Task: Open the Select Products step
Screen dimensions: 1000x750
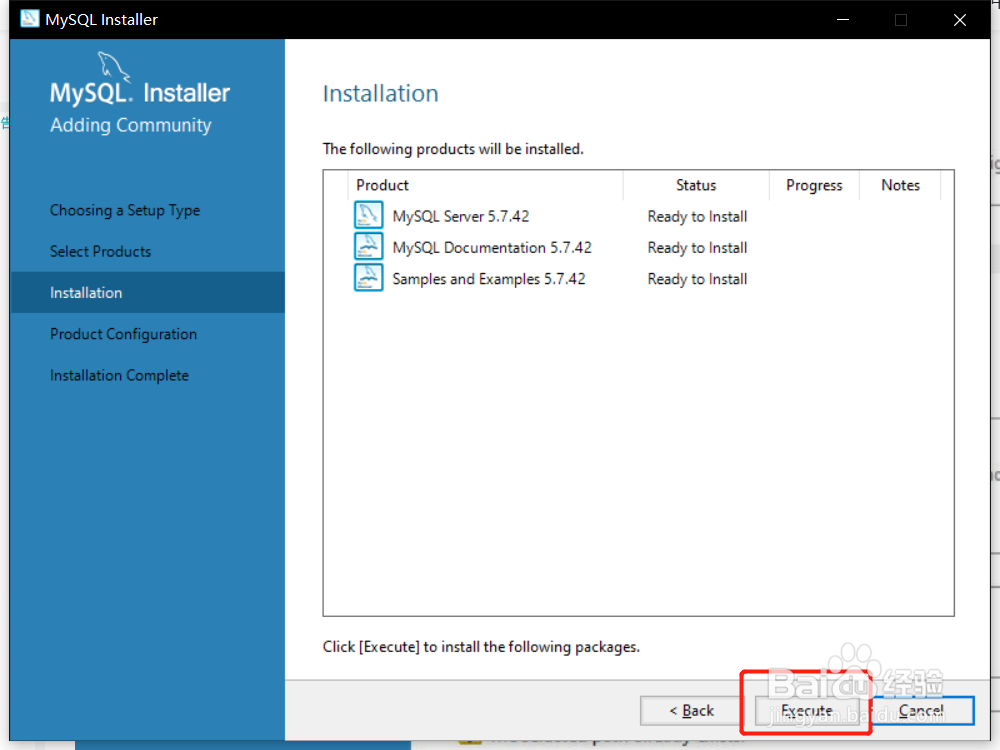Action: pyautogui.click(x=101, y=251)
